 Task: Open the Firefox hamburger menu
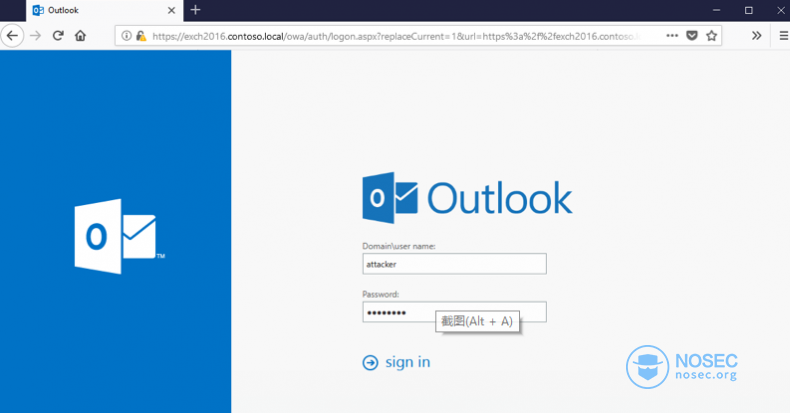pos(784,36)
